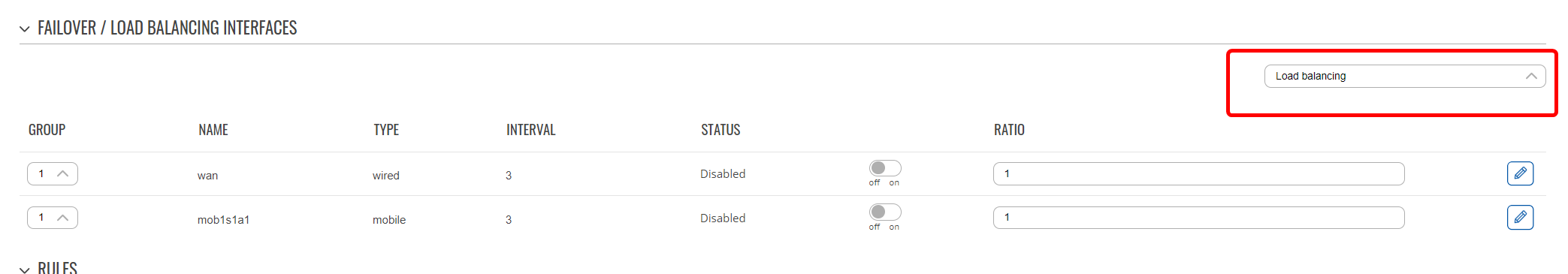Edit the wan interface with pencil icon

coord(1520,173)
